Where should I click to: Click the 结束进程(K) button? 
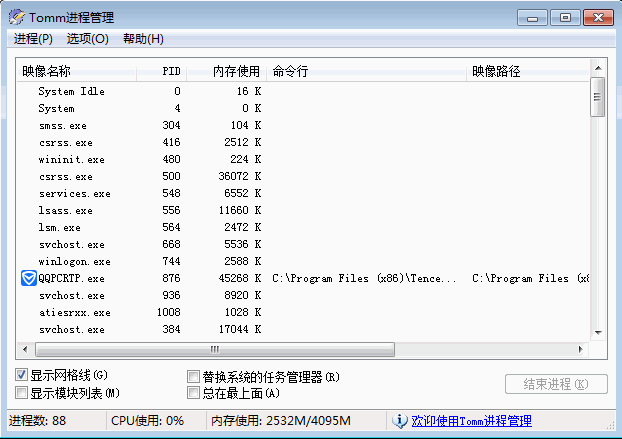pyautogui.click(x=556, y=384)
